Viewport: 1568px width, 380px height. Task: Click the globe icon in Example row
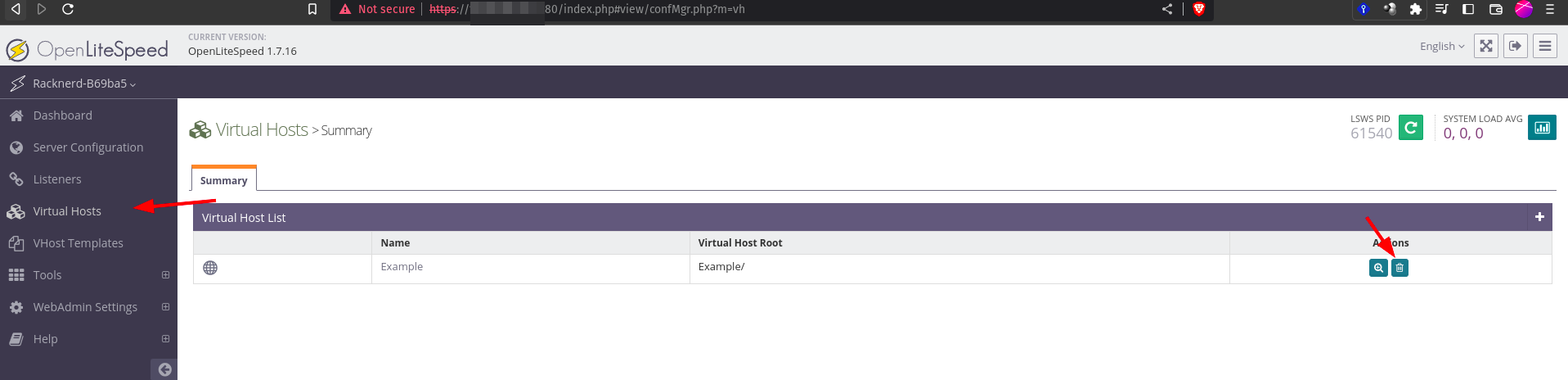tap(210, 268)
